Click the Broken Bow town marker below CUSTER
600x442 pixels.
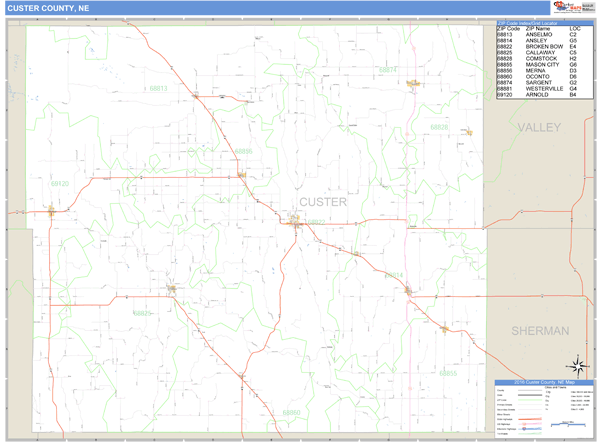click(297, 223)
